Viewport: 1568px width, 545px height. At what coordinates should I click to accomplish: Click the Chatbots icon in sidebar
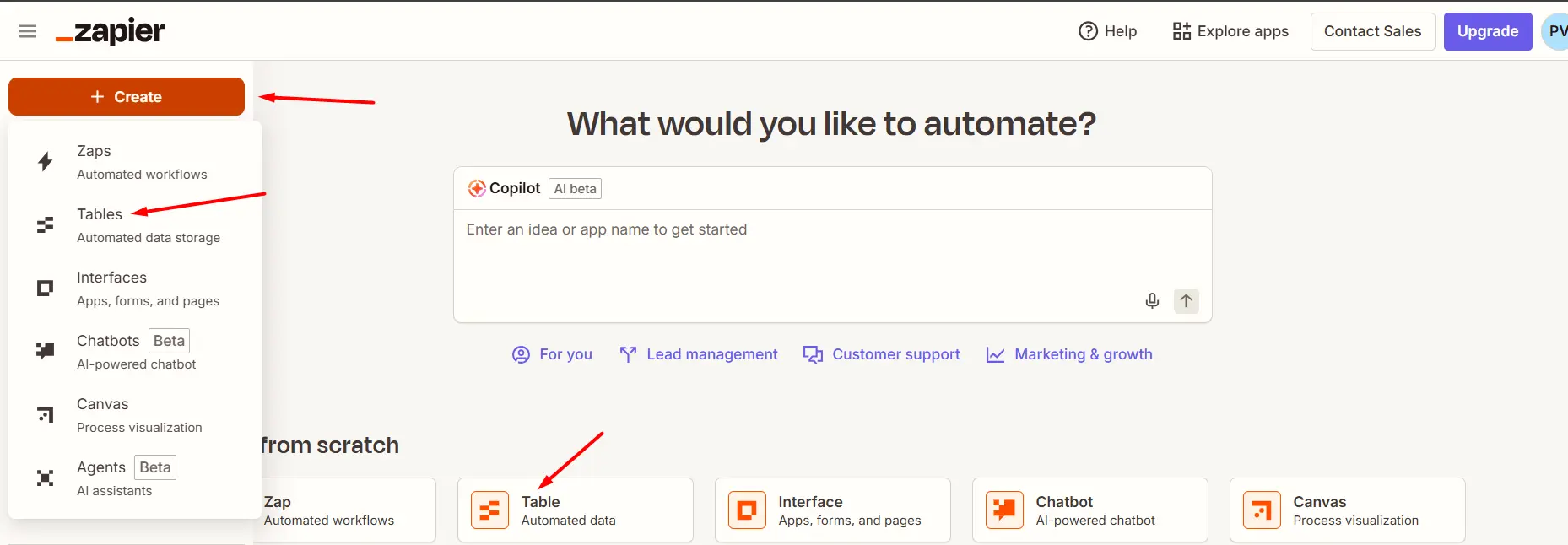[46, 351]
